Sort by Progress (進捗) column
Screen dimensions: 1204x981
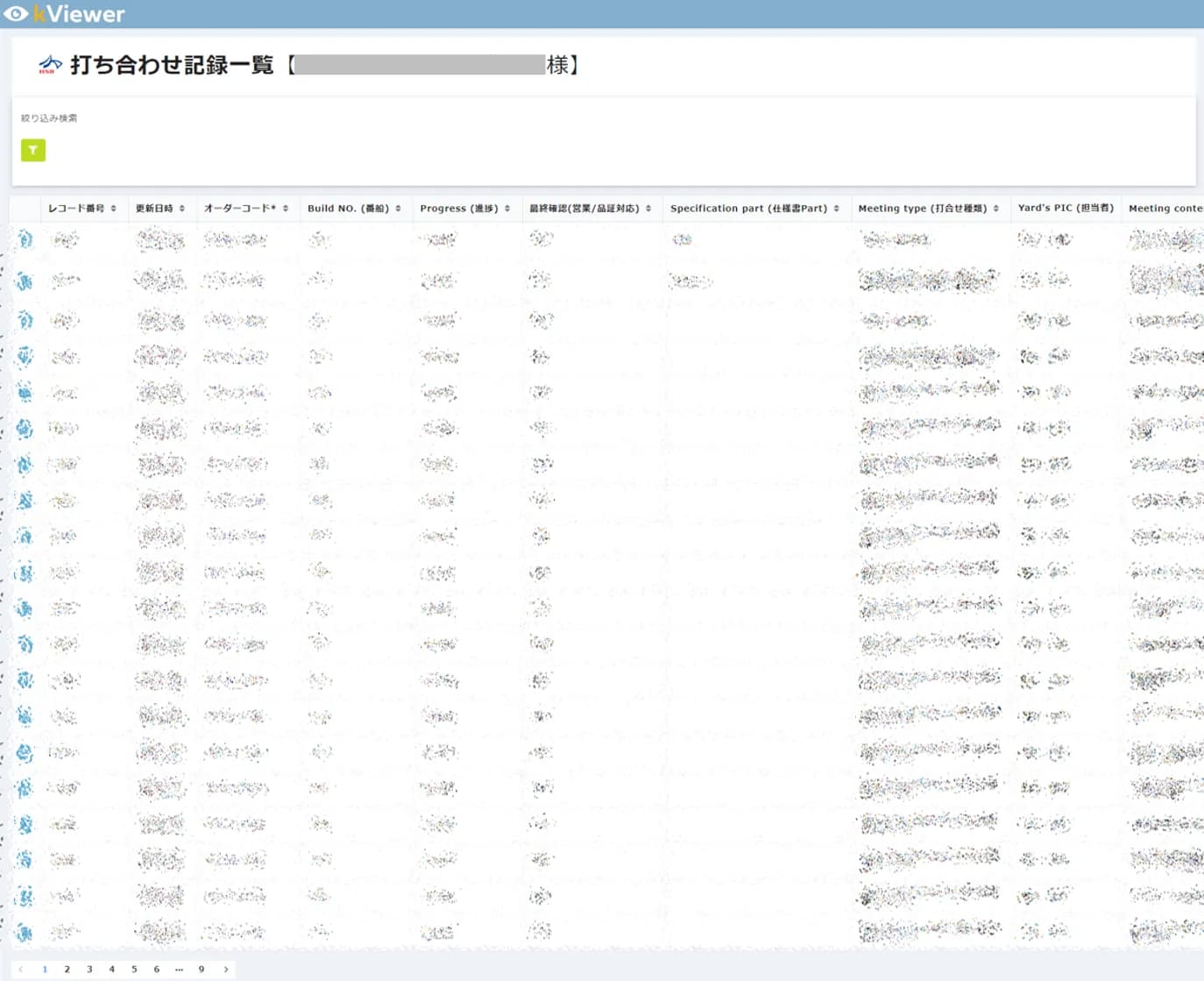[x=464, y=209]
